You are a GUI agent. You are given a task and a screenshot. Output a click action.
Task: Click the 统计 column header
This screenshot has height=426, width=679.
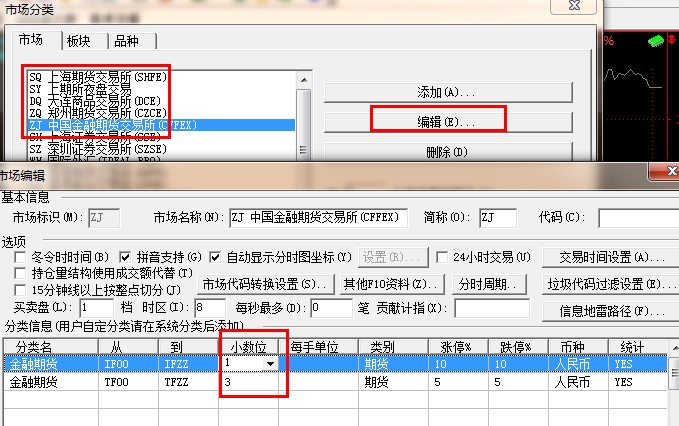coord(638,347)
